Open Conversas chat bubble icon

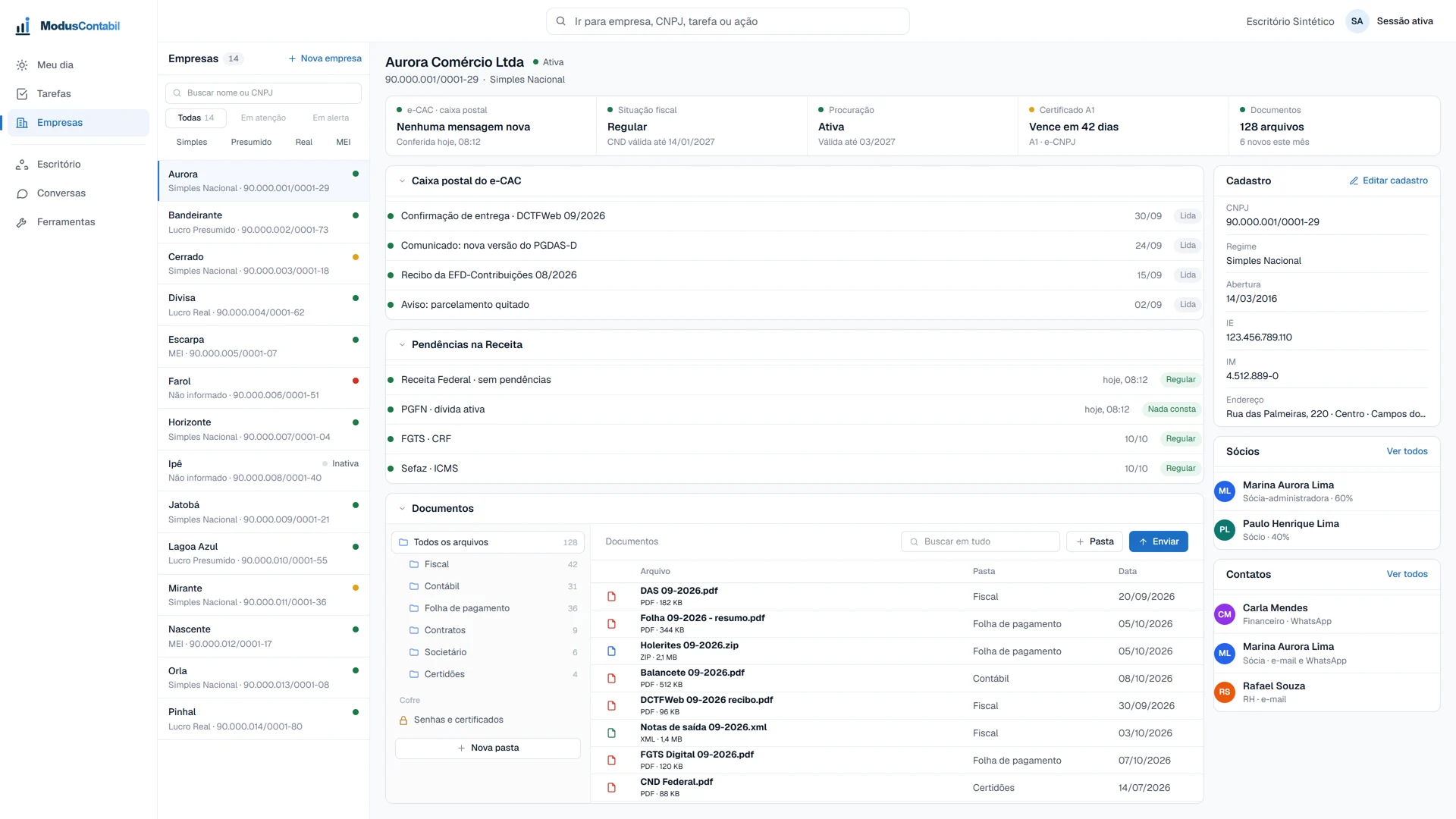click(22, 193)
